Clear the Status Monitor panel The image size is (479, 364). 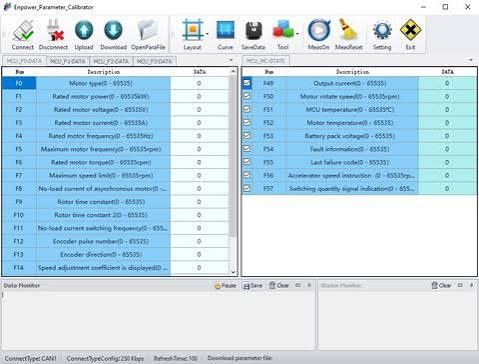pyautogui.click(x=441, y=286)
